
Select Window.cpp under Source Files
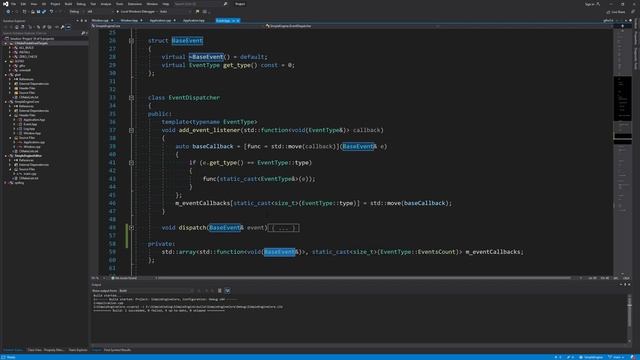(32, 147)
